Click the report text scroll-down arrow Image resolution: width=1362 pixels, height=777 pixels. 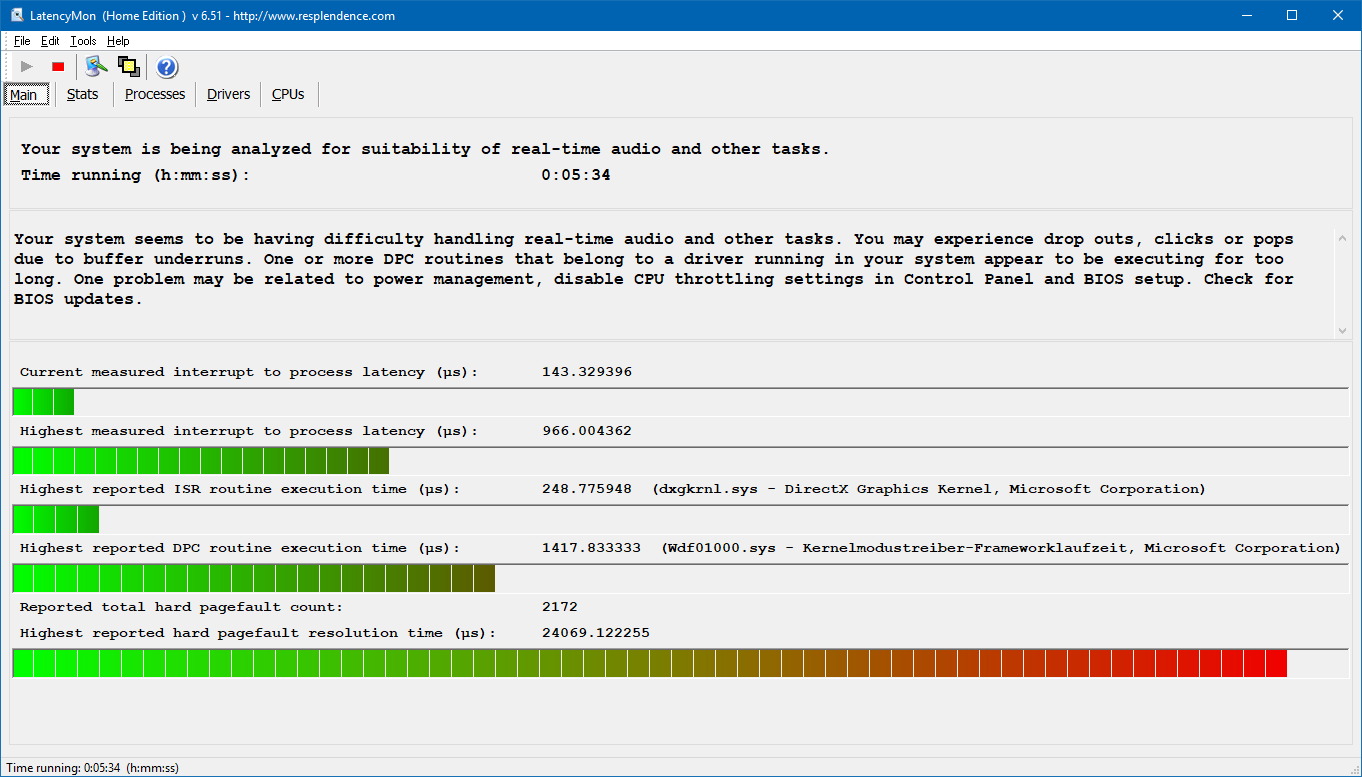click(x=1342, y=330)
